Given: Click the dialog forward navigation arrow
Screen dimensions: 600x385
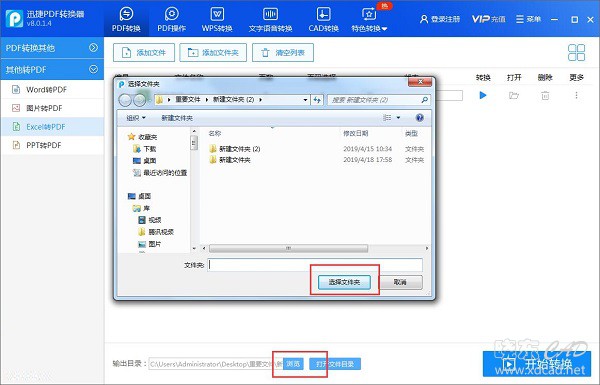Looking at the screenshot, I should (x=140, y=100).
